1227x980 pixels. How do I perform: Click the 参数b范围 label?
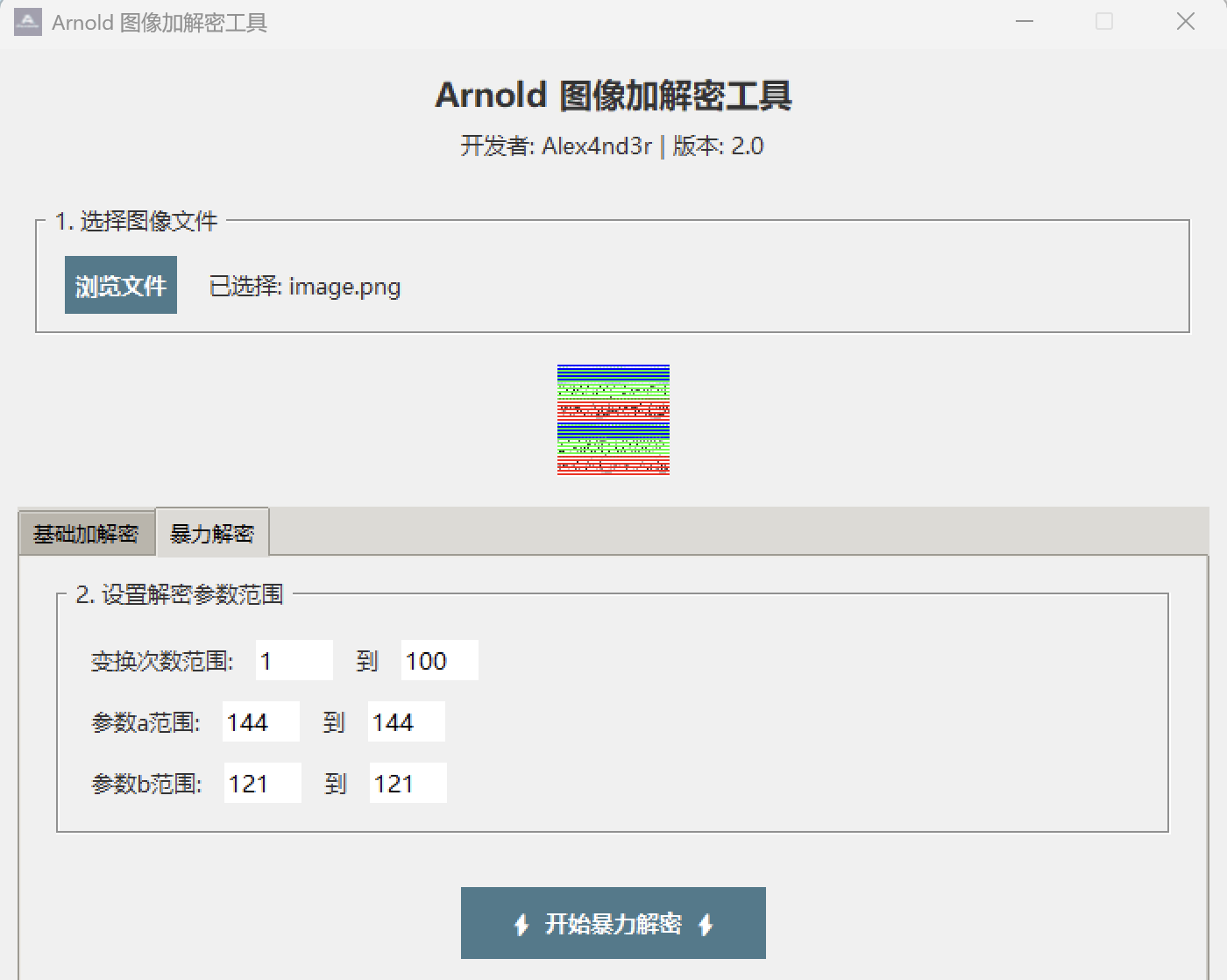click(146, 784)
